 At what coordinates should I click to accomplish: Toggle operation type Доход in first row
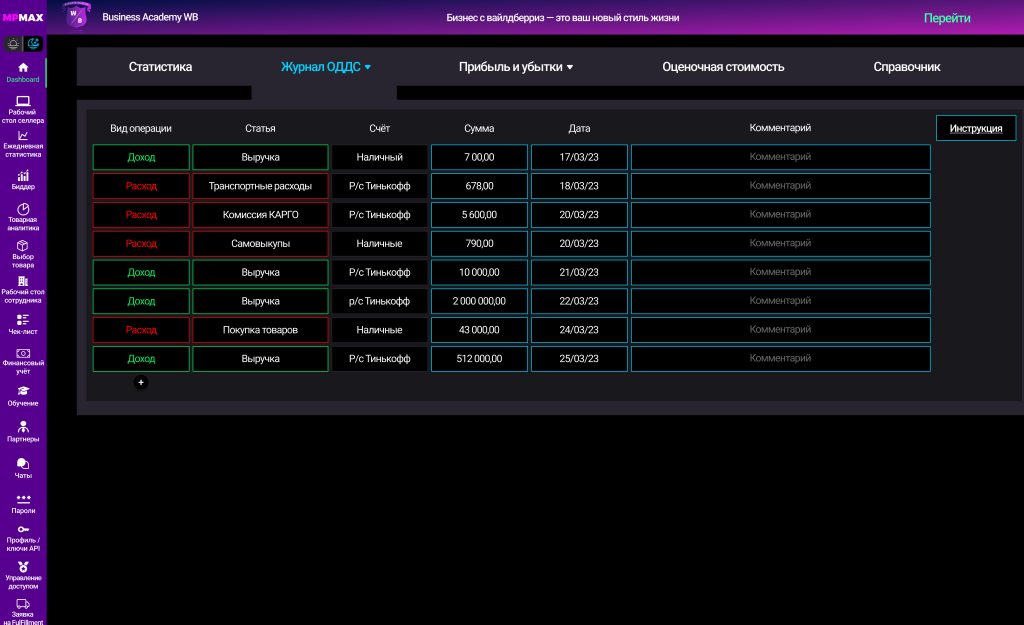click(141, 157)
